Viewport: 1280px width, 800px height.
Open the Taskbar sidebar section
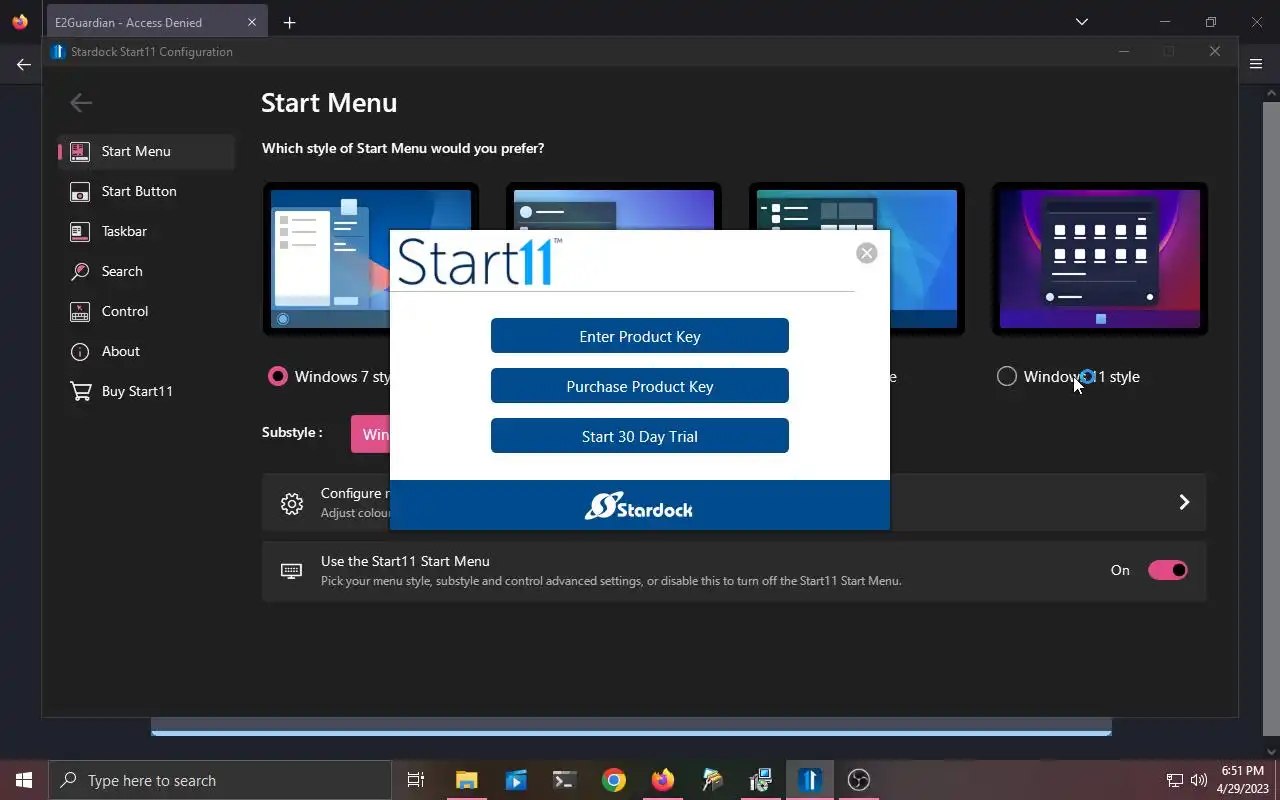point(146,231)
